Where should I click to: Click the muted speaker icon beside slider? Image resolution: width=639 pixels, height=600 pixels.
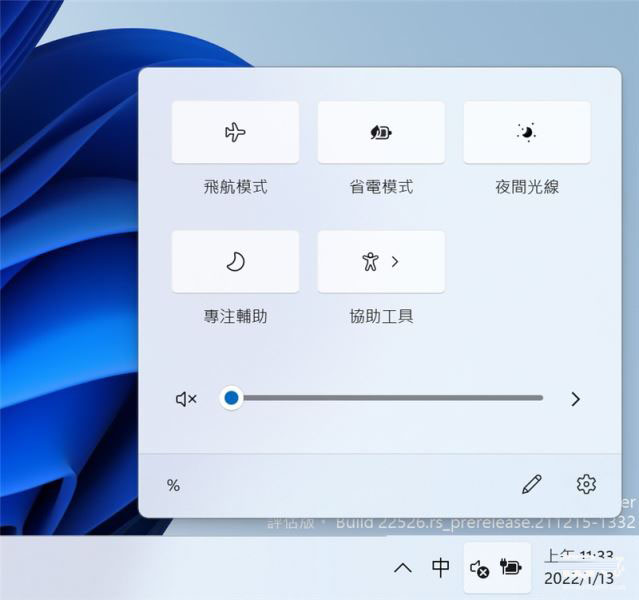(x=186, y=399)
